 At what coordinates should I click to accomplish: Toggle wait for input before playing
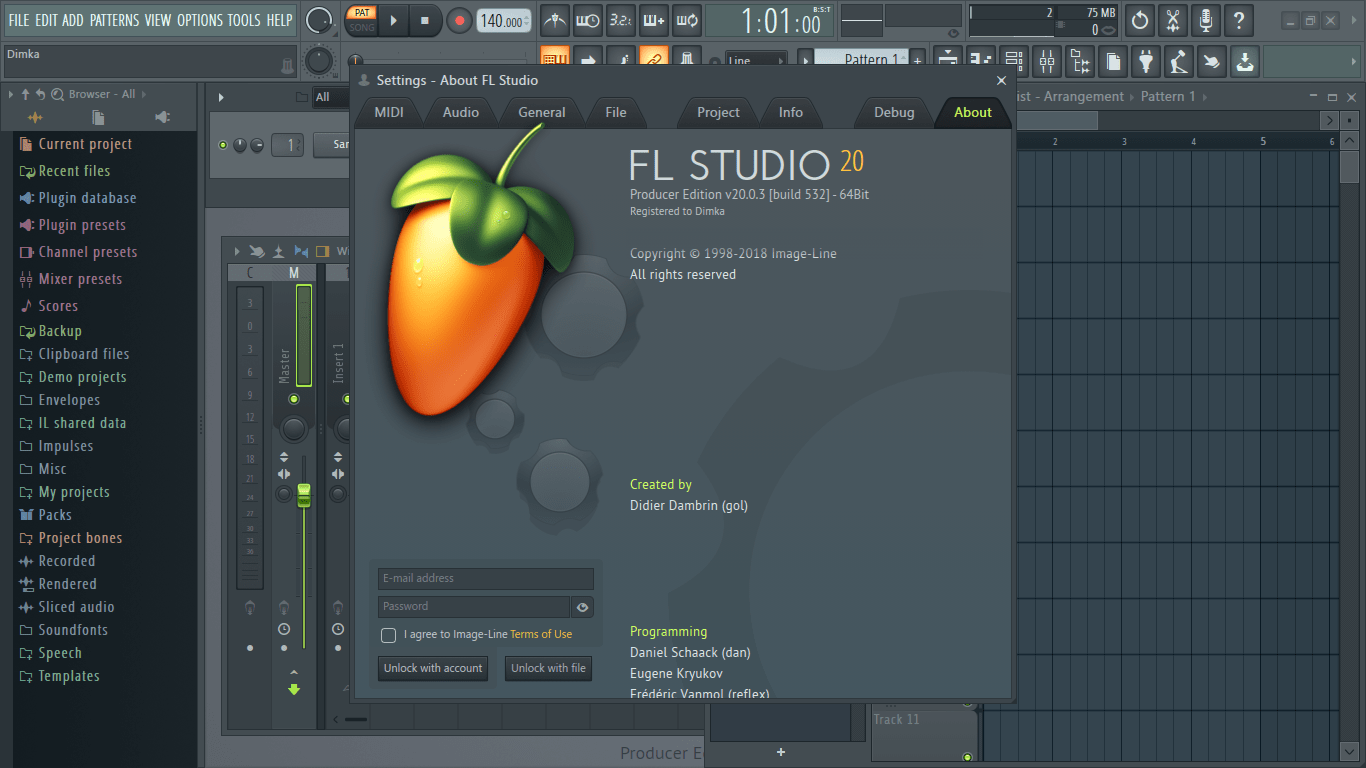click(588, 20)
